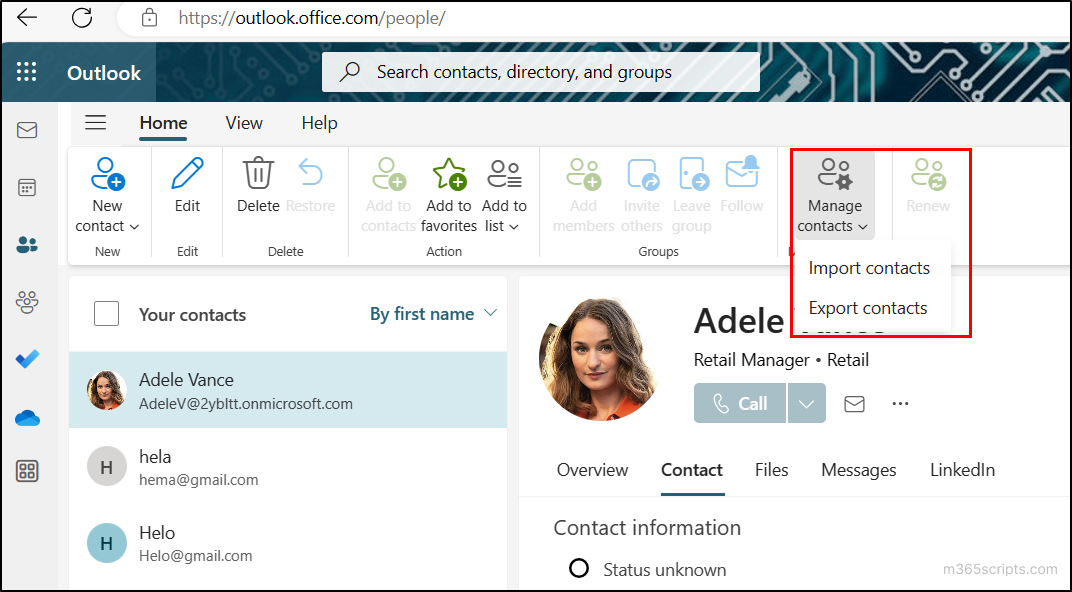The height and width of the screenshot is (592, 1072).
Task: Open OneDrive from the left sidebar
Action: pyautogui.click(x=28, y=419)
